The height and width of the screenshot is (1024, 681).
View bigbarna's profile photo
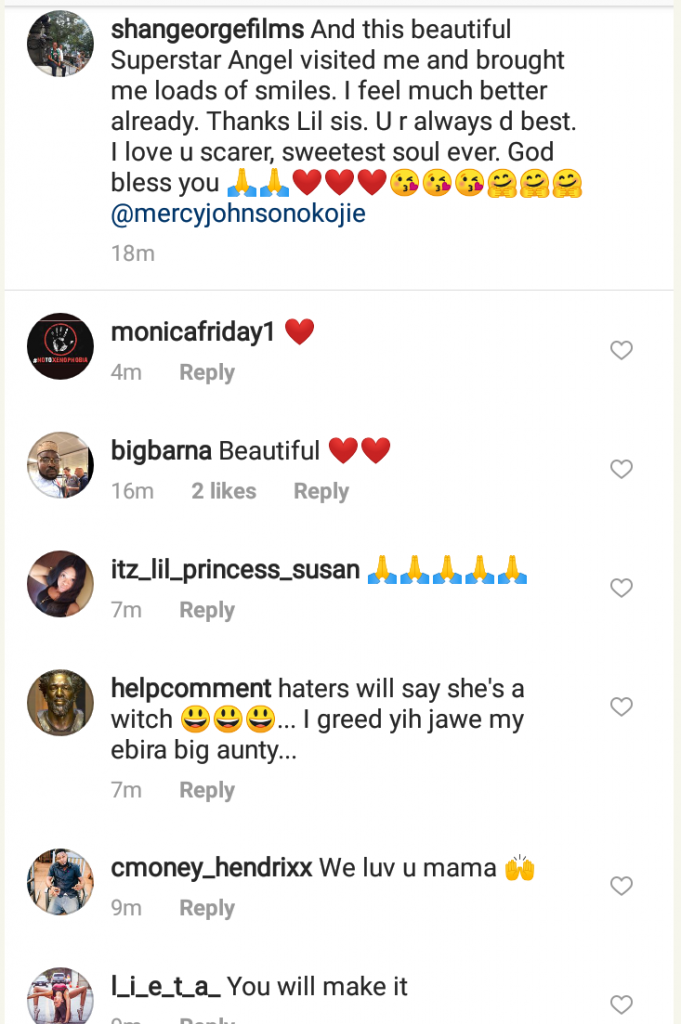point(60,465)
